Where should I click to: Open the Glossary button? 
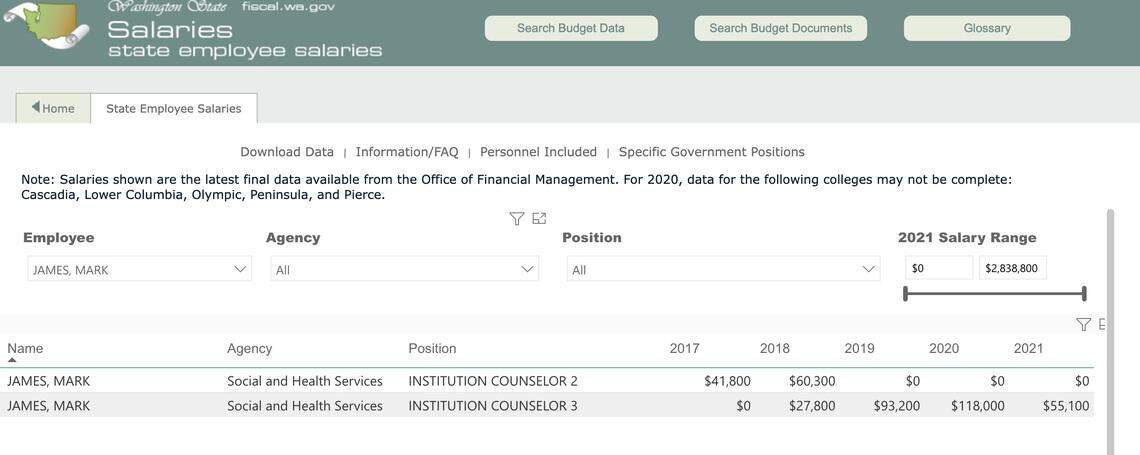pyautogui.click(x=987, y=28)
